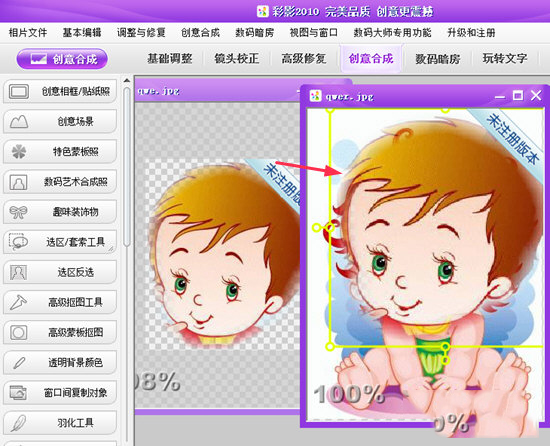Screen dimensions: 550x446
Task: Use the 窗口间复制对象 copy tool
Action: [60, 393]
